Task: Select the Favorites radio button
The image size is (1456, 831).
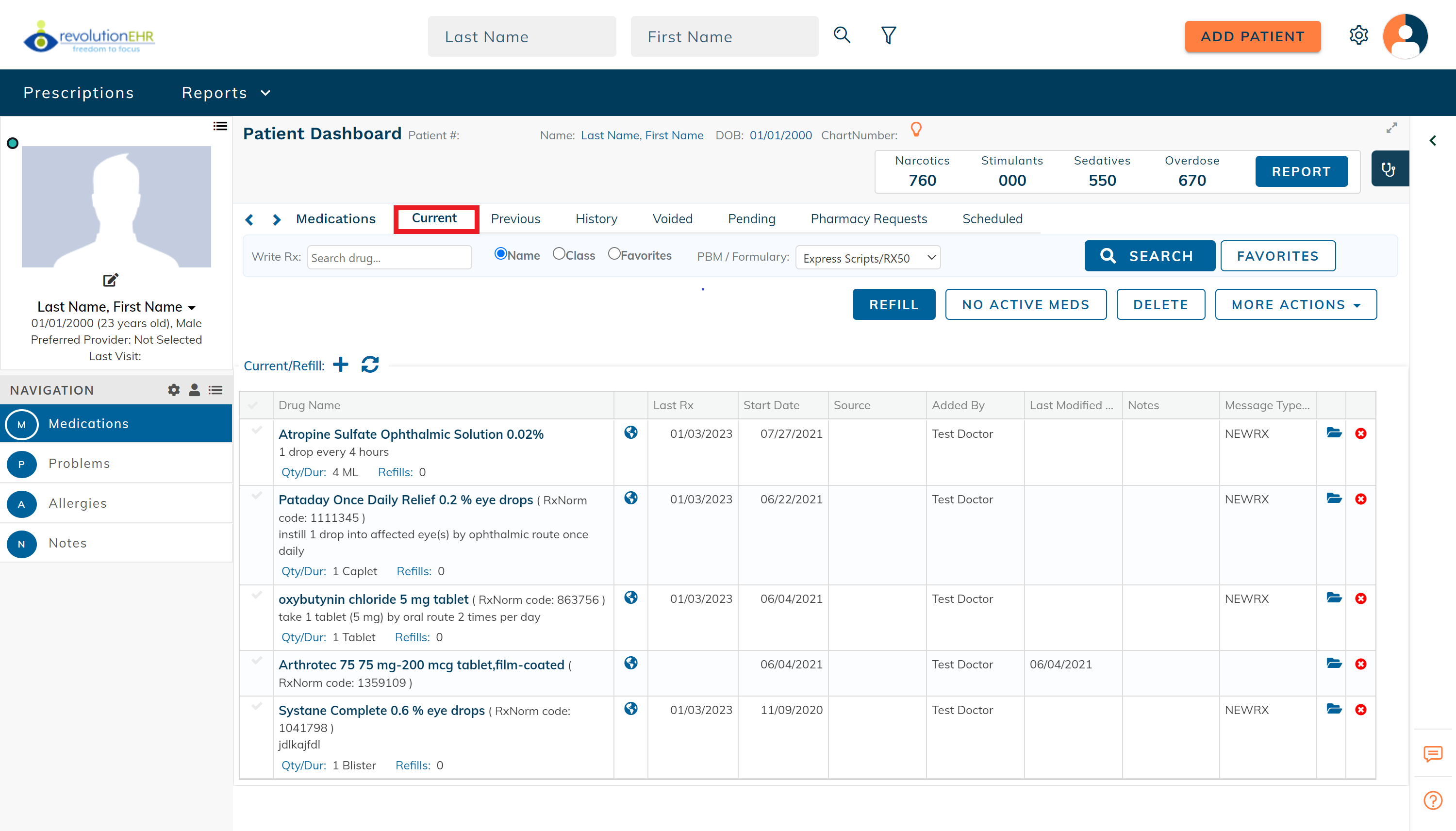Action: (x=614, y=254)
